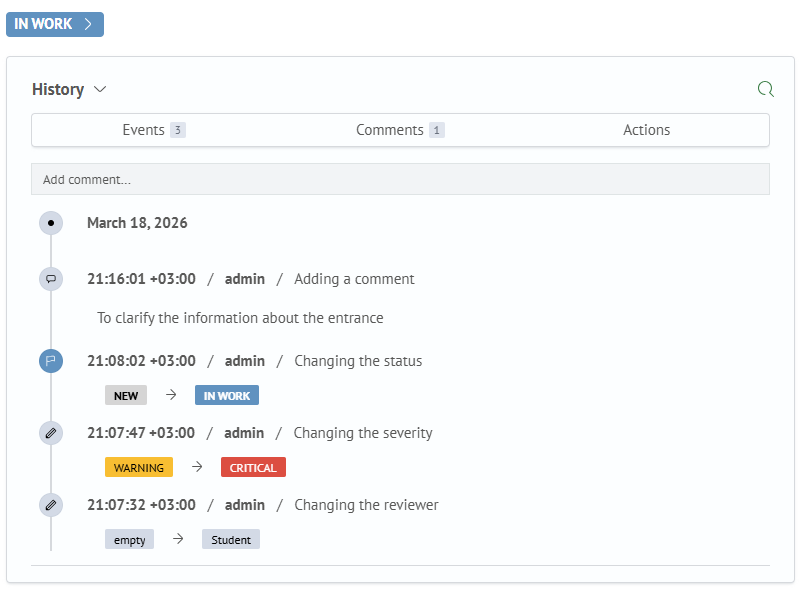Click timestamp 21:08:02 +03:00
Viewport: 800px width, 593px height.
click(141, 361)
